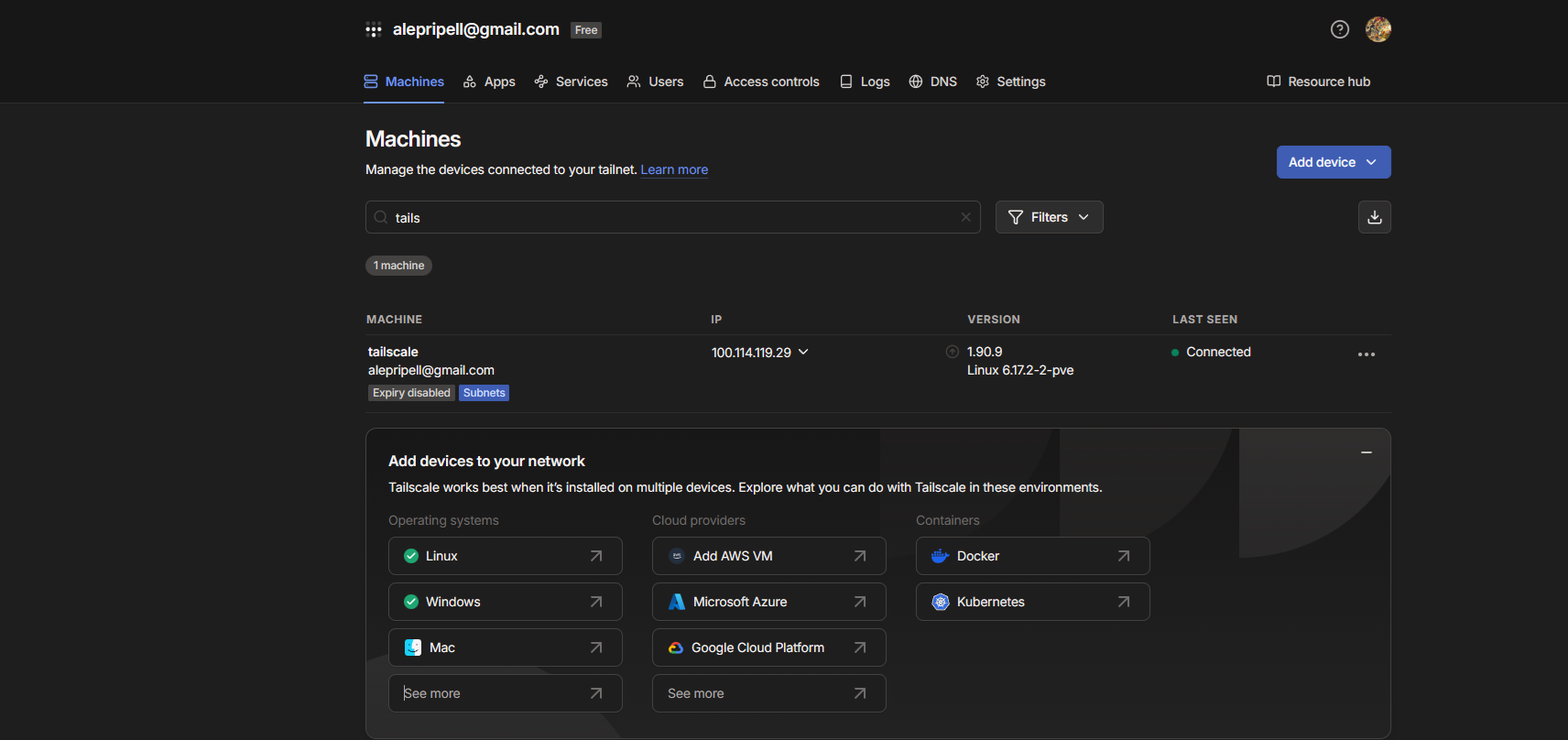Open the Settings tab

click(x=1010, y=82)
